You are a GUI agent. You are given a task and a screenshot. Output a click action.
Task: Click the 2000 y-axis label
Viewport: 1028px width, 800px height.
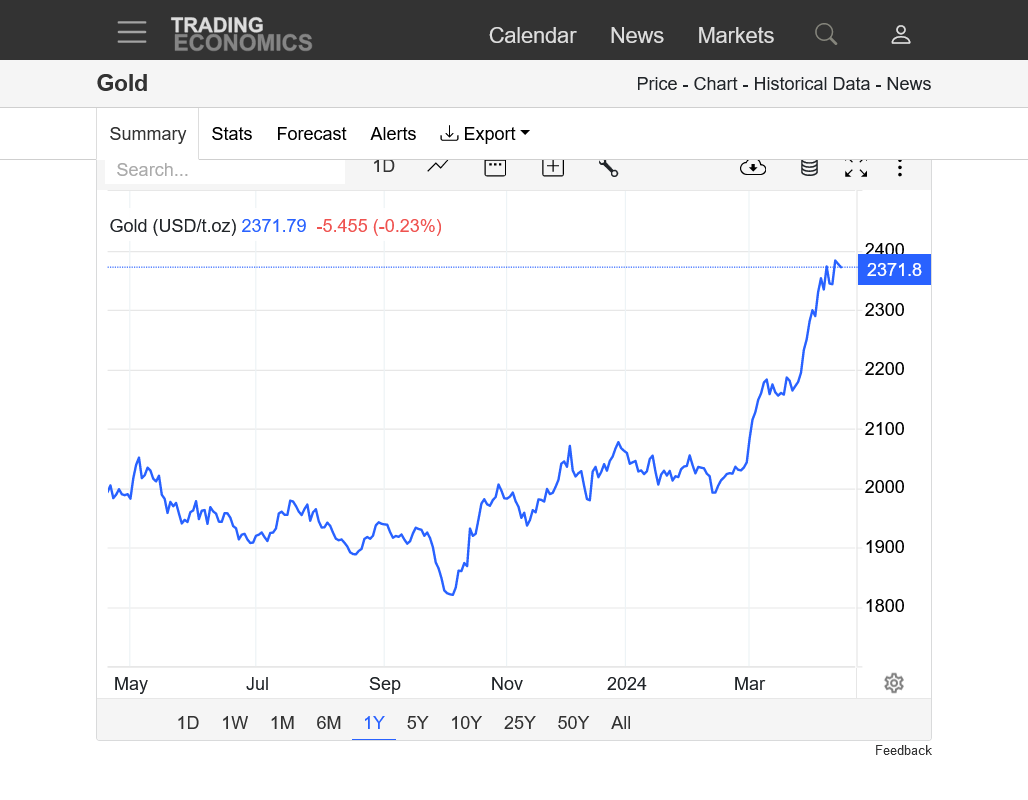tap(884, 487)
